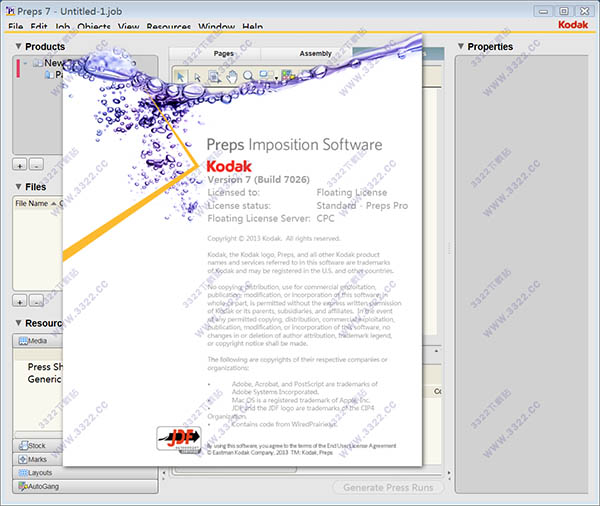Select the arrow selection tool in toolbar
600x506 pixels.
tap(181, 75)
